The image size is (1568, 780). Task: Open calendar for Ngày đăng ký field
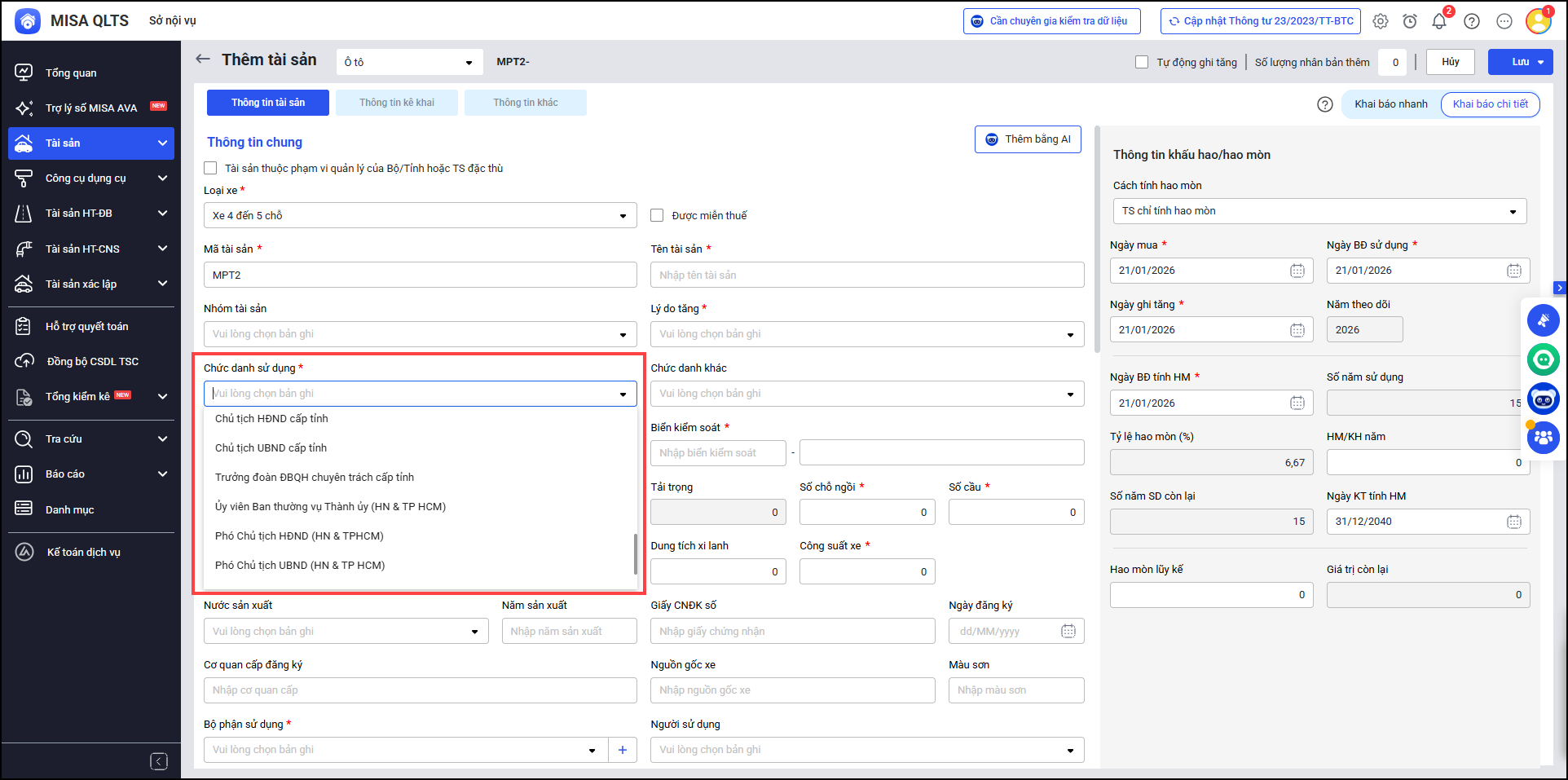pos(1068,631)
